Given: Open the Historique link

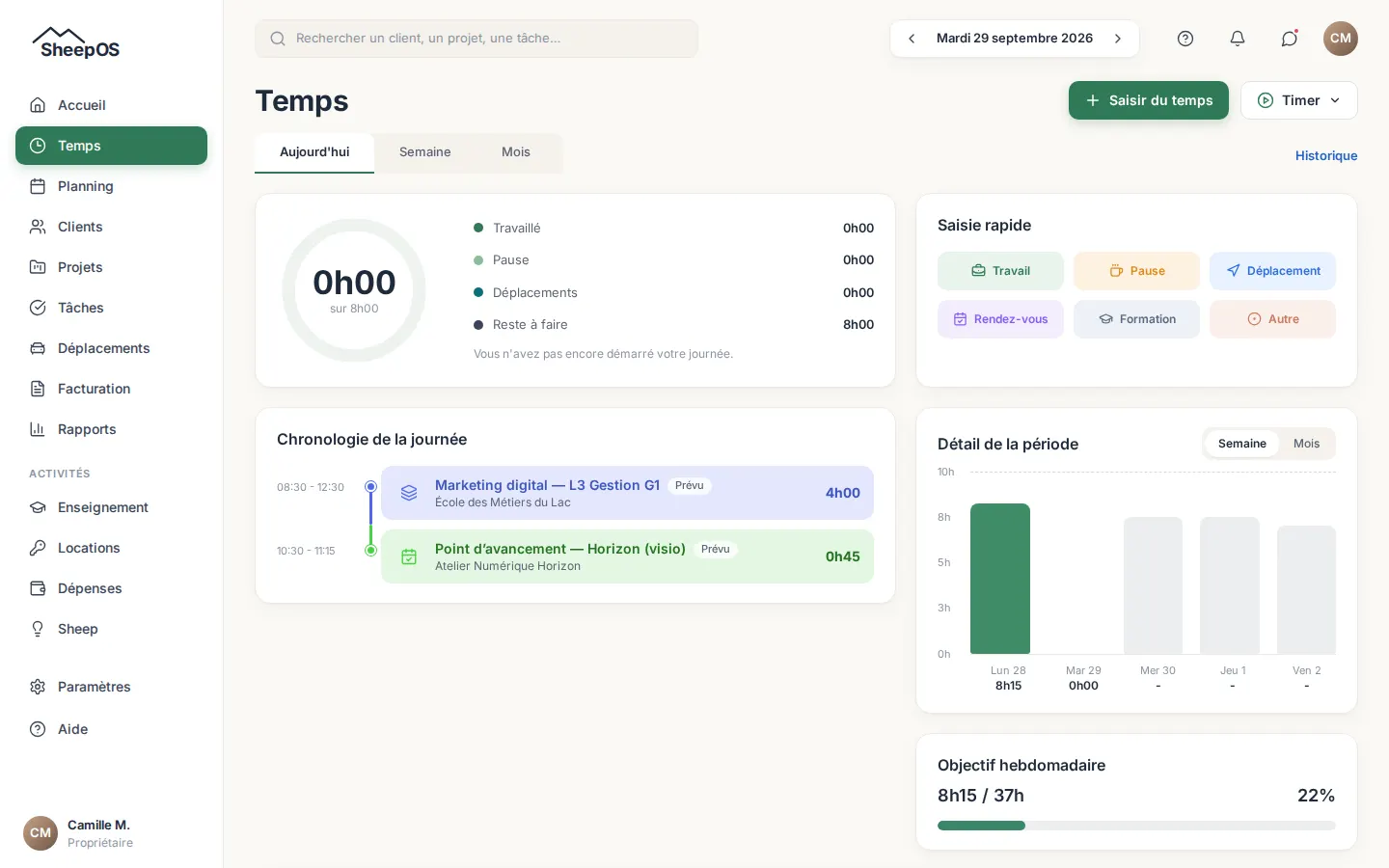Looking at the screenshot, I should [x=1326, y=155].
